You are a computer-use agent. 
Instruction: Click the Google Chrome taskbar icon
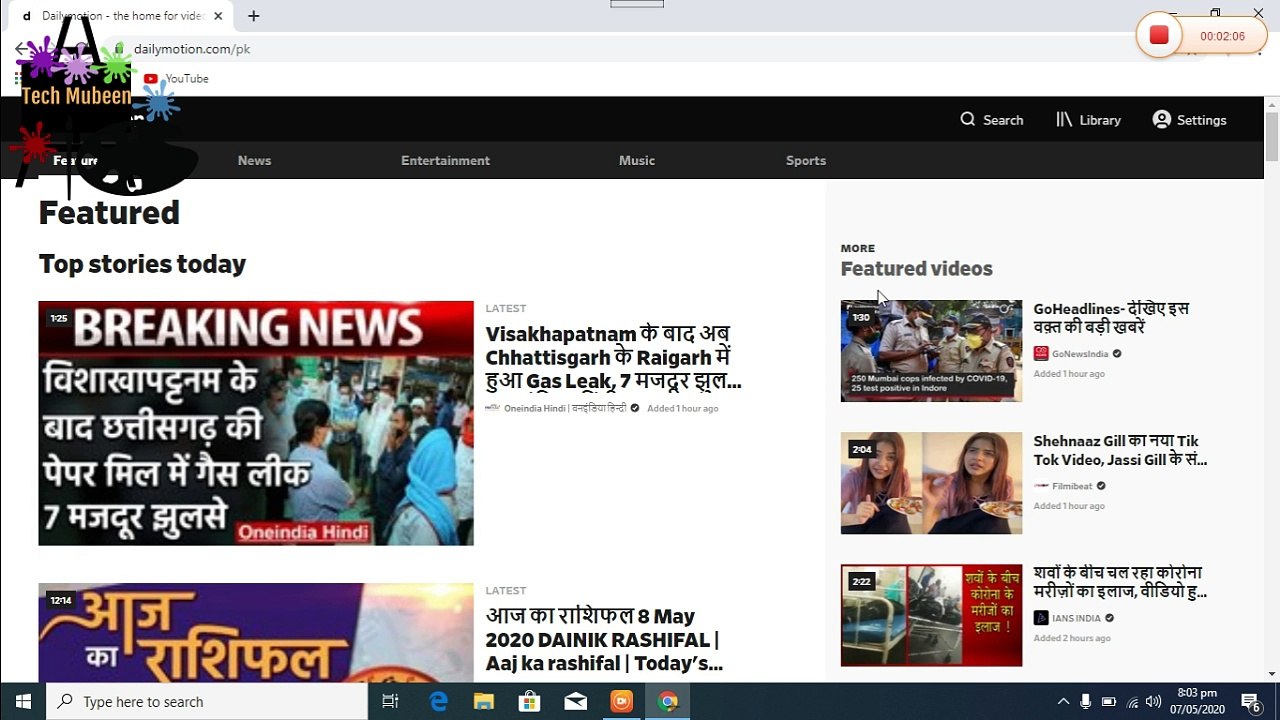[668, 701]
